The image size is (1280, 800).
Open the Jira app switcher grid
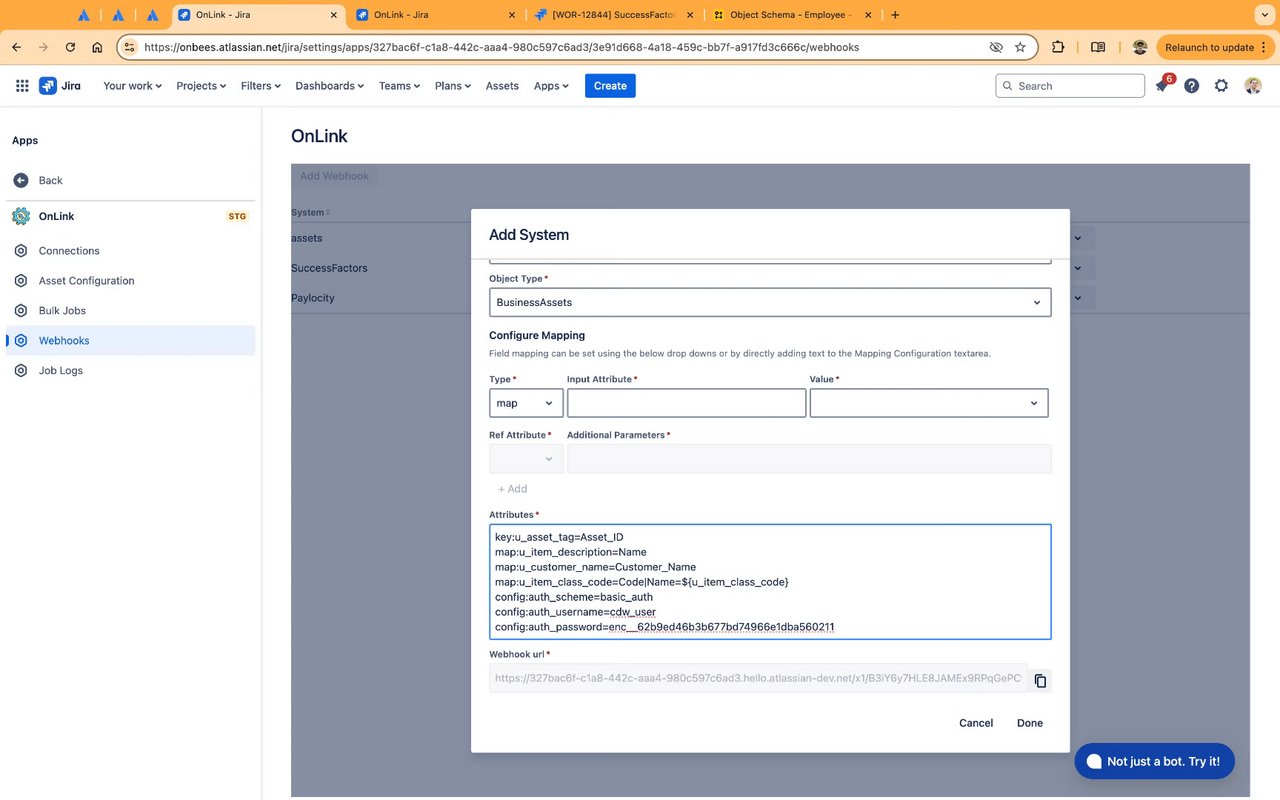(22, 86)
